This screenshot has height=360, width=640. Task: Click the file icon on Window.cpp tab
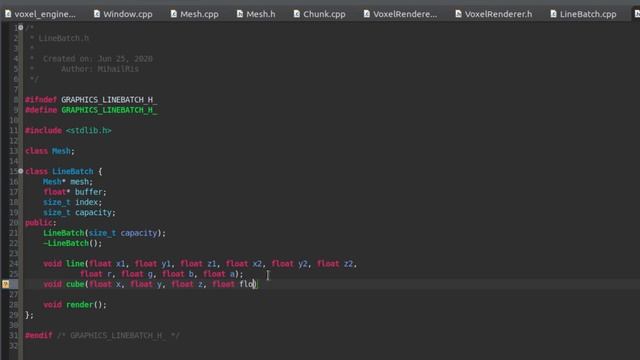pyautogui.click(x=97, y=14)
